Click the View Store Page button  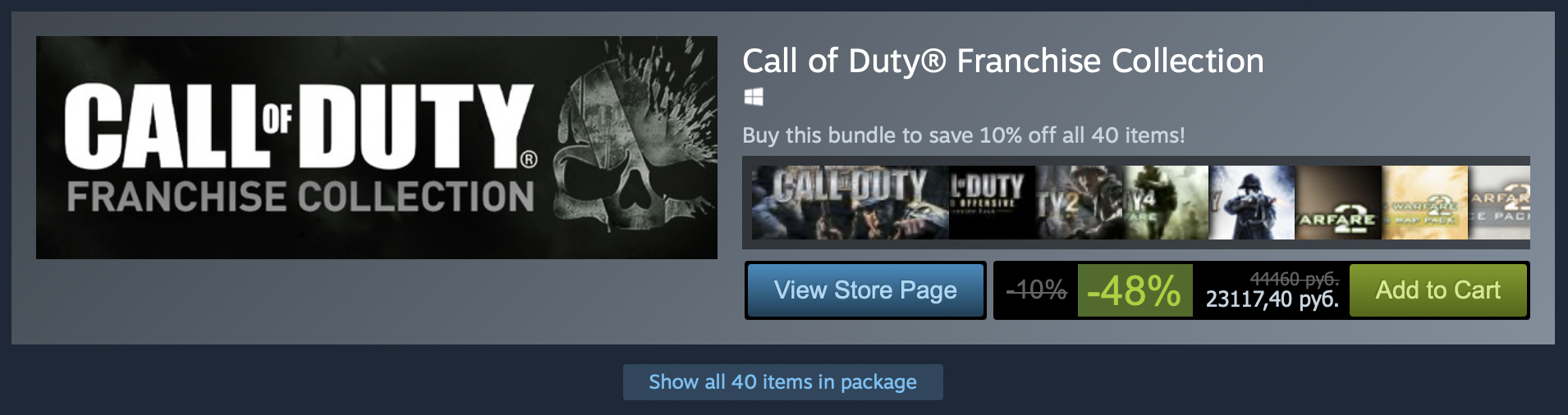click(865, 290)
